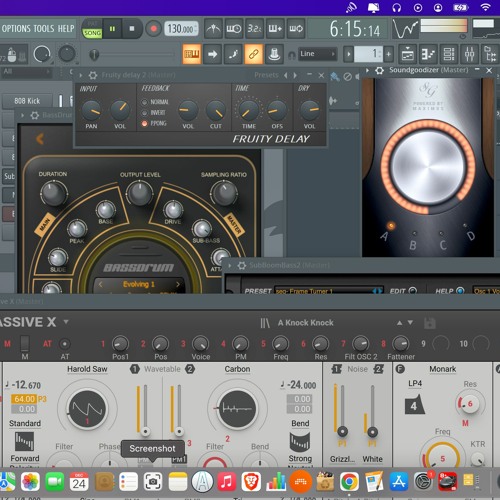Toggle the overdub/blend recording icon
Image resolution: width=500 pixels, height=500 pixels.
(275, 29)
